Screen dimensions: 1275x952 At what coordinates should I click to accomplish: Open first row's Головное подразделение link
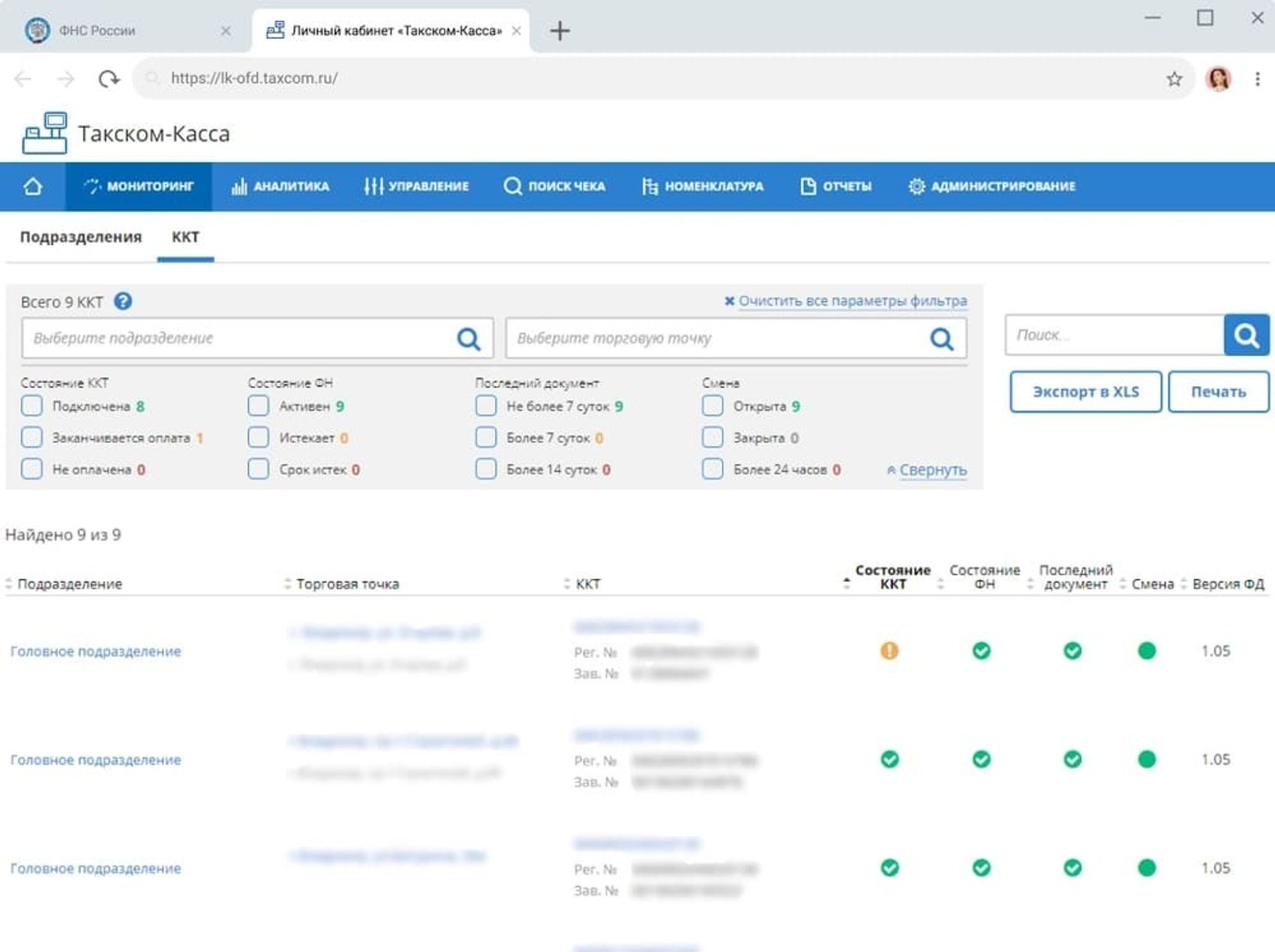[95, 651]
